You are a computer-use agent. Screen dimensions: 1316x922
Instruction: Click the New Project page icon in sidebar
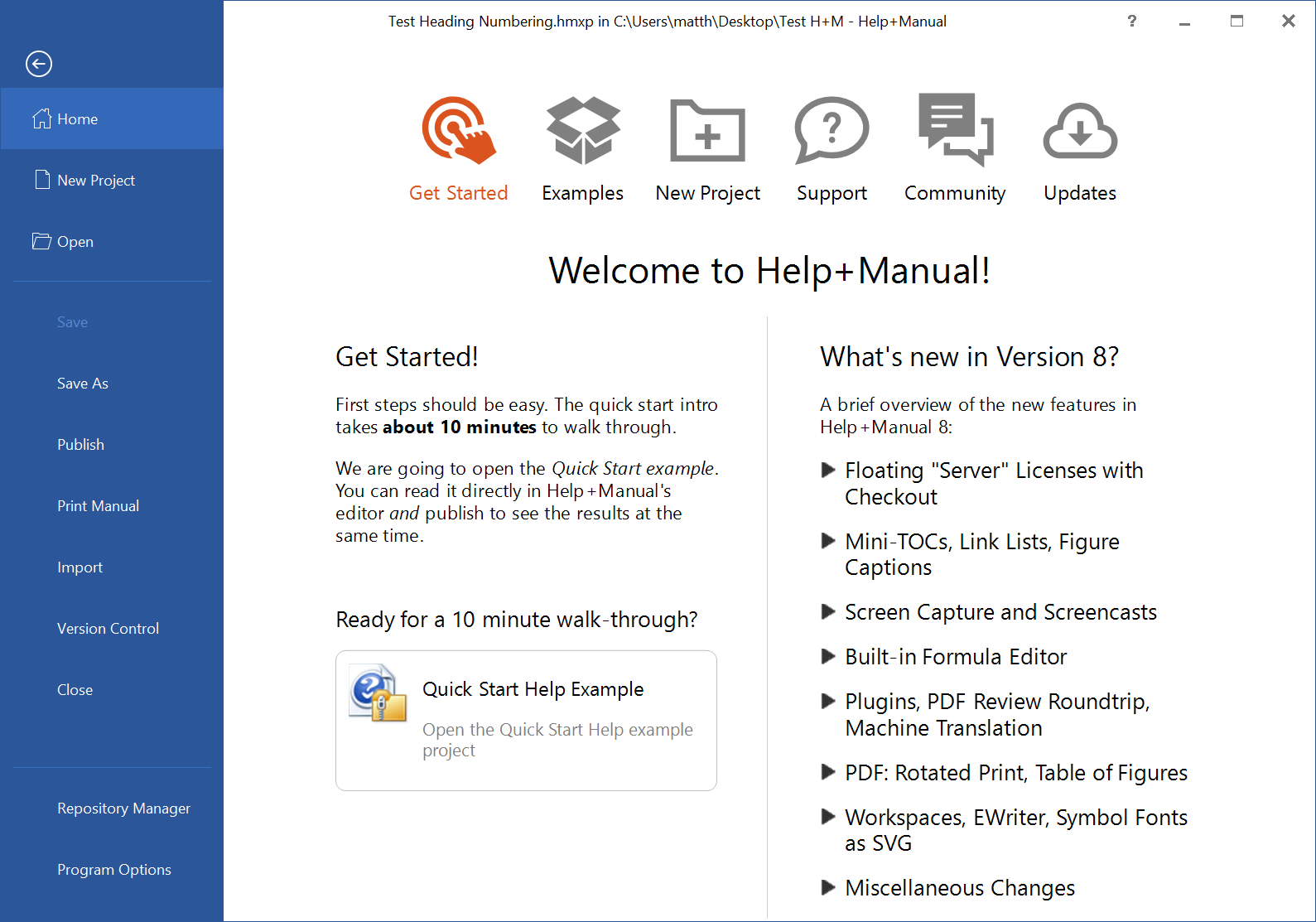pyautogui.click(x=42, y=180)
